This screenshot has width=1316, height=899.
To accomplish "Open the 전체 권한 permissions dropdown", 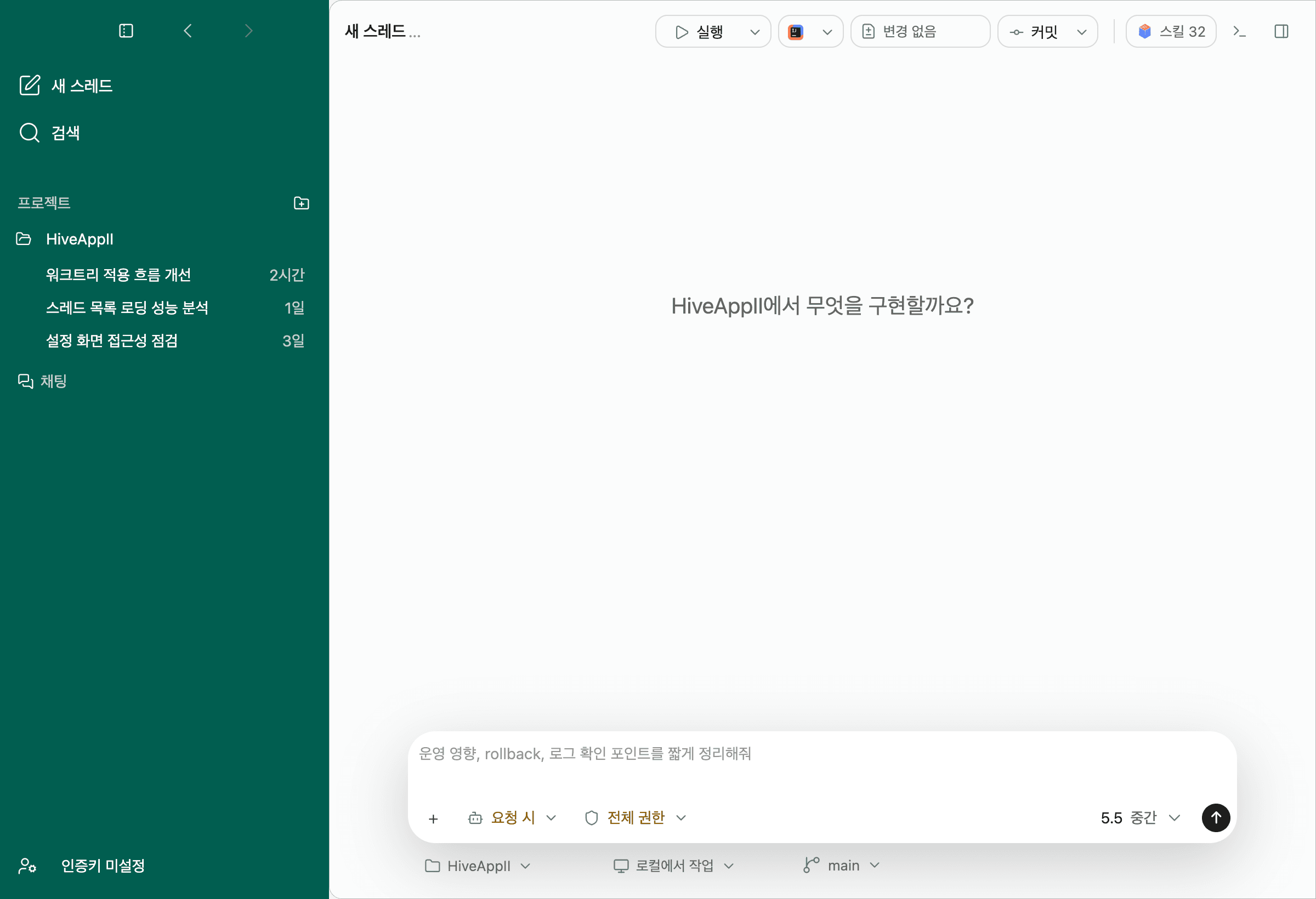I will coord(636,818).
